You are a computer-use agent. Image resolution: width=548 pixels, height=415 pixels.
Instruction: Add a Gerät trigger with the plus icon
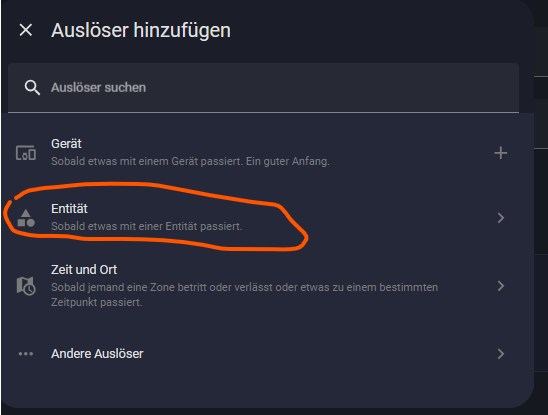click(x=500, y=153)
